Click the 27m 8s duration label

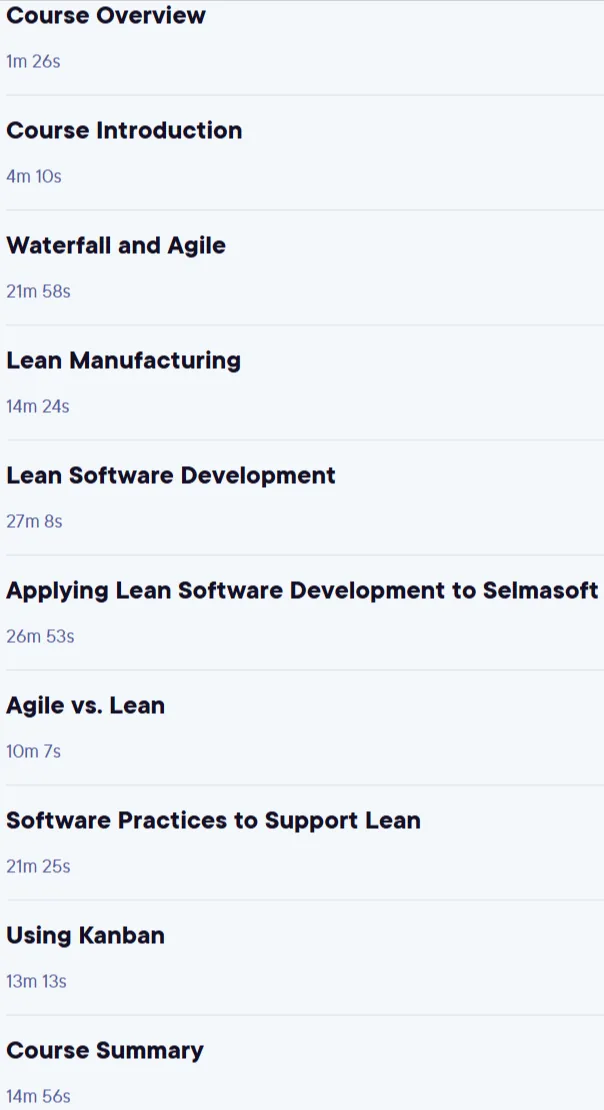34,522
